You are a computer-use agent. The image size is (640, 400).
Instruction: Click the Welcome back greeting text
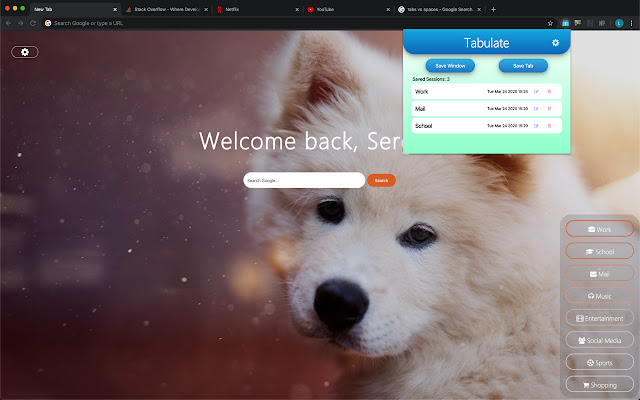[x=301, y=141]
